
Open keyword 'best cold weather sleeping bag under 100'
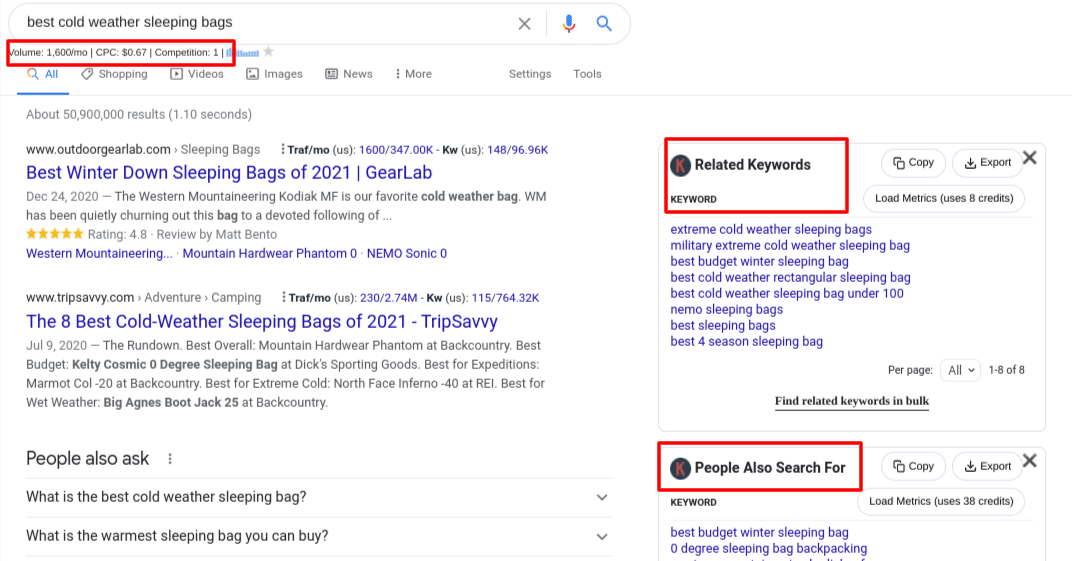(x=787, y=294)
